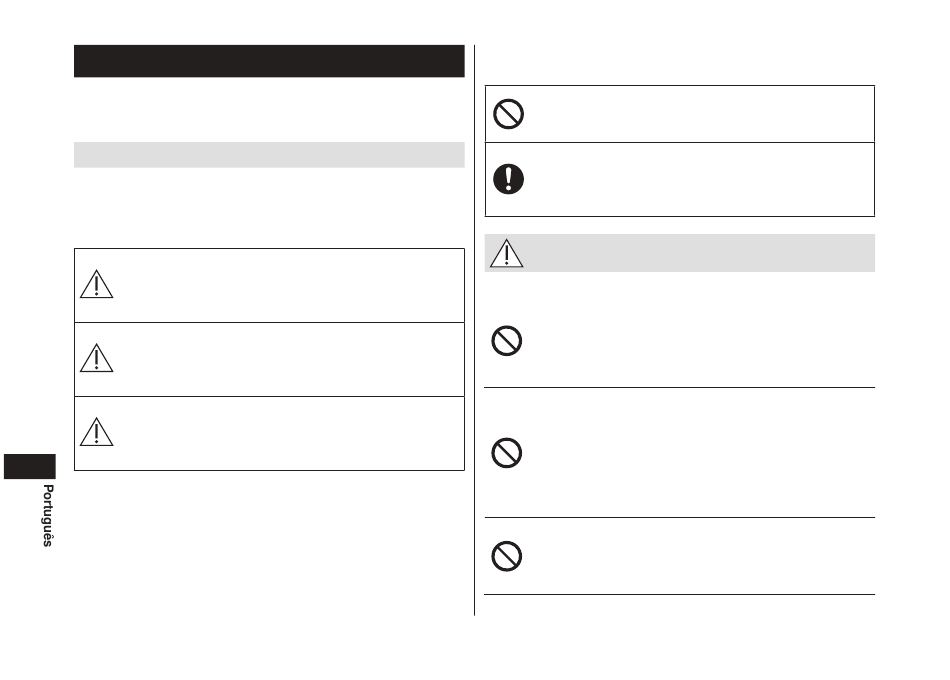
Task: Select the solid black exclamation mandatory icon
Action: click(508, 179)
